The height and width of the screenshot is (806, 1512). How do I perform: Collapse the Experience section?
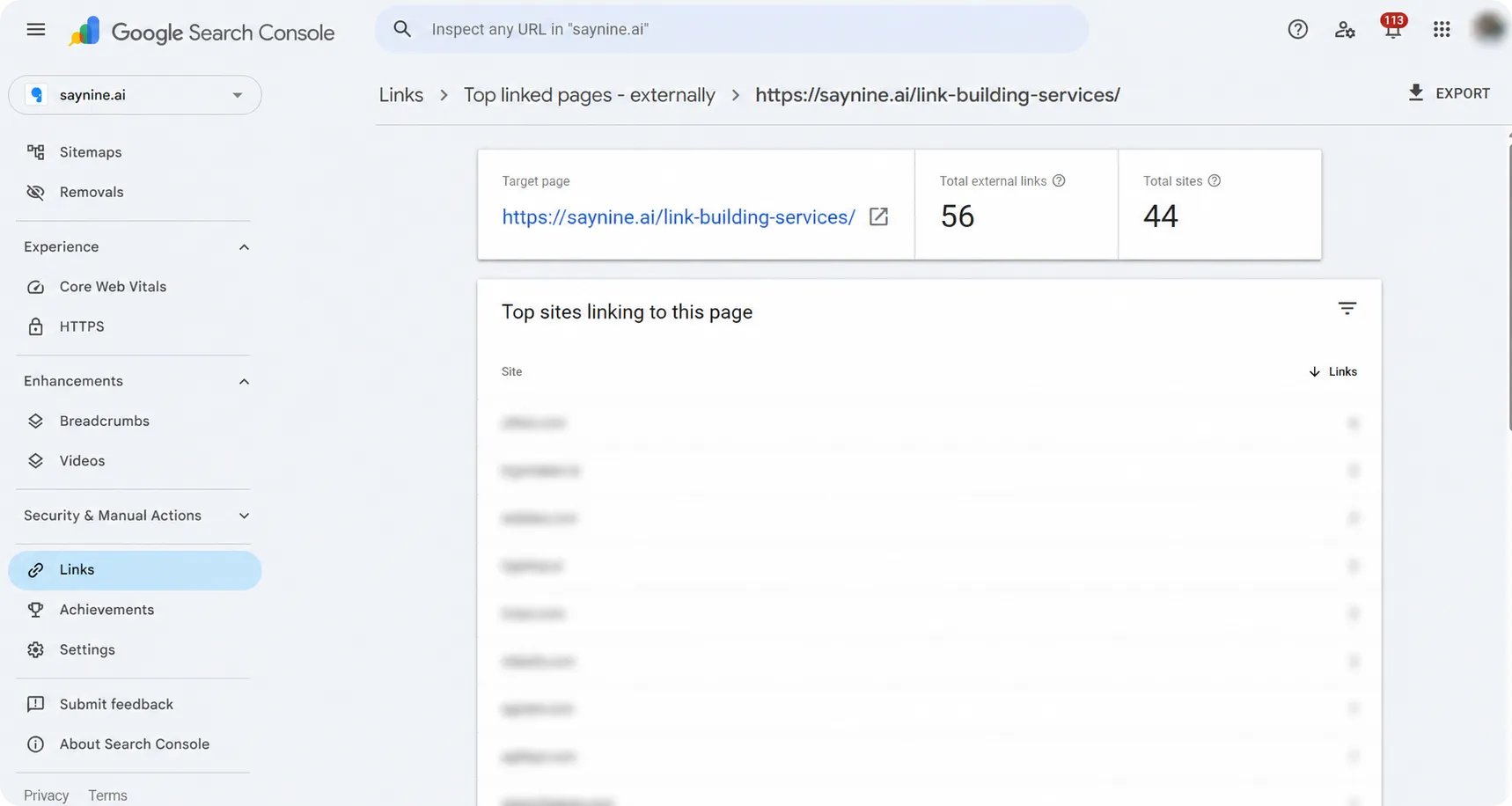tap(244, 247)
